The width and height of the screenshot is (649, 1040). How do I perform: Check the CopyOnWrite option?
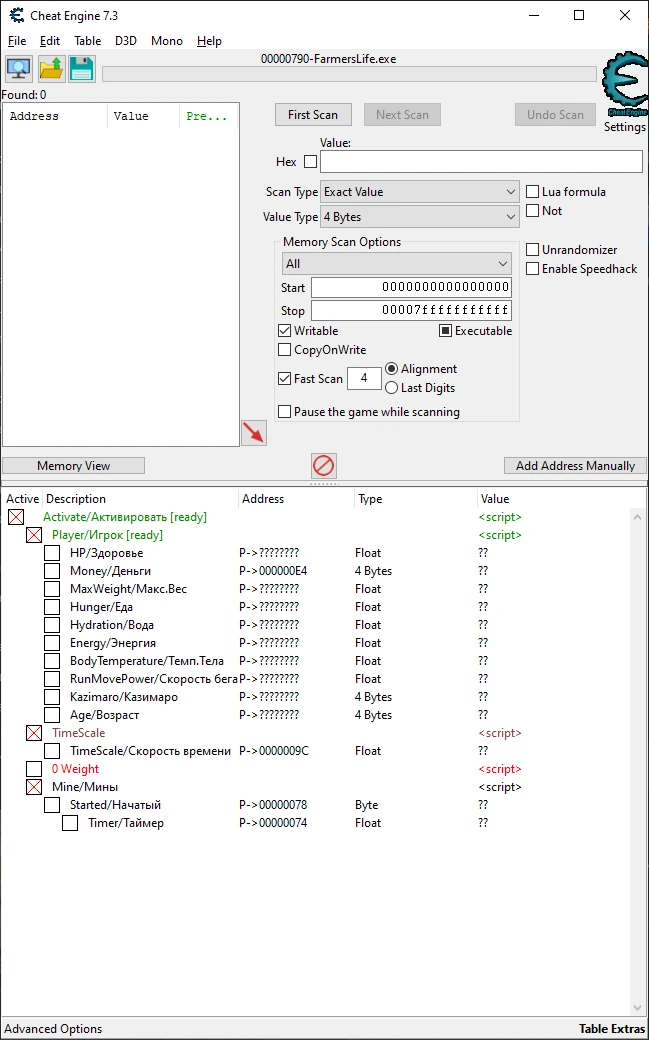pos(285,350)
